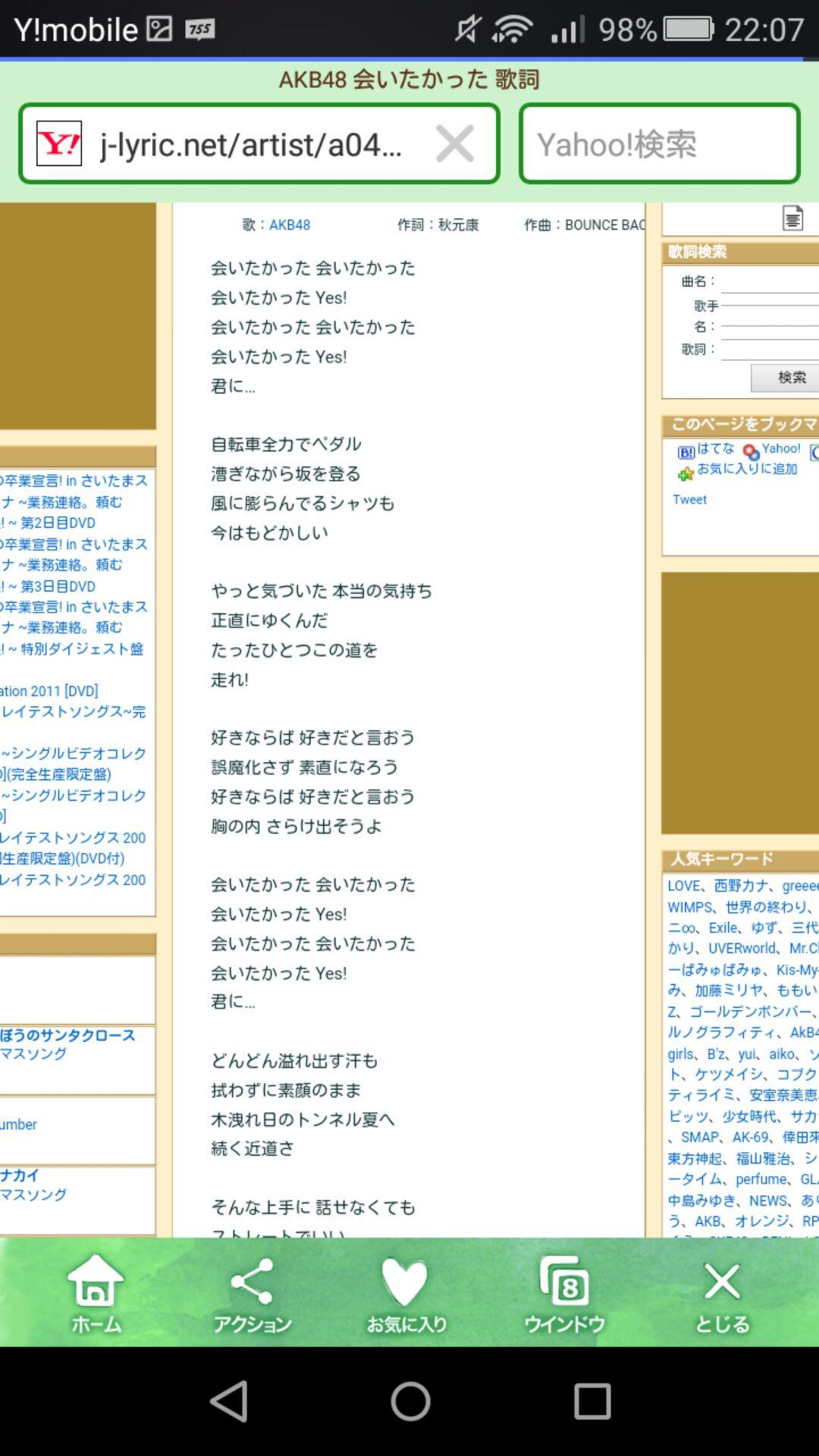Screen dimensions: 819x1456
Task: Click the 作曲：BOUNCE BACK credit text
Action: coord(584,224)
